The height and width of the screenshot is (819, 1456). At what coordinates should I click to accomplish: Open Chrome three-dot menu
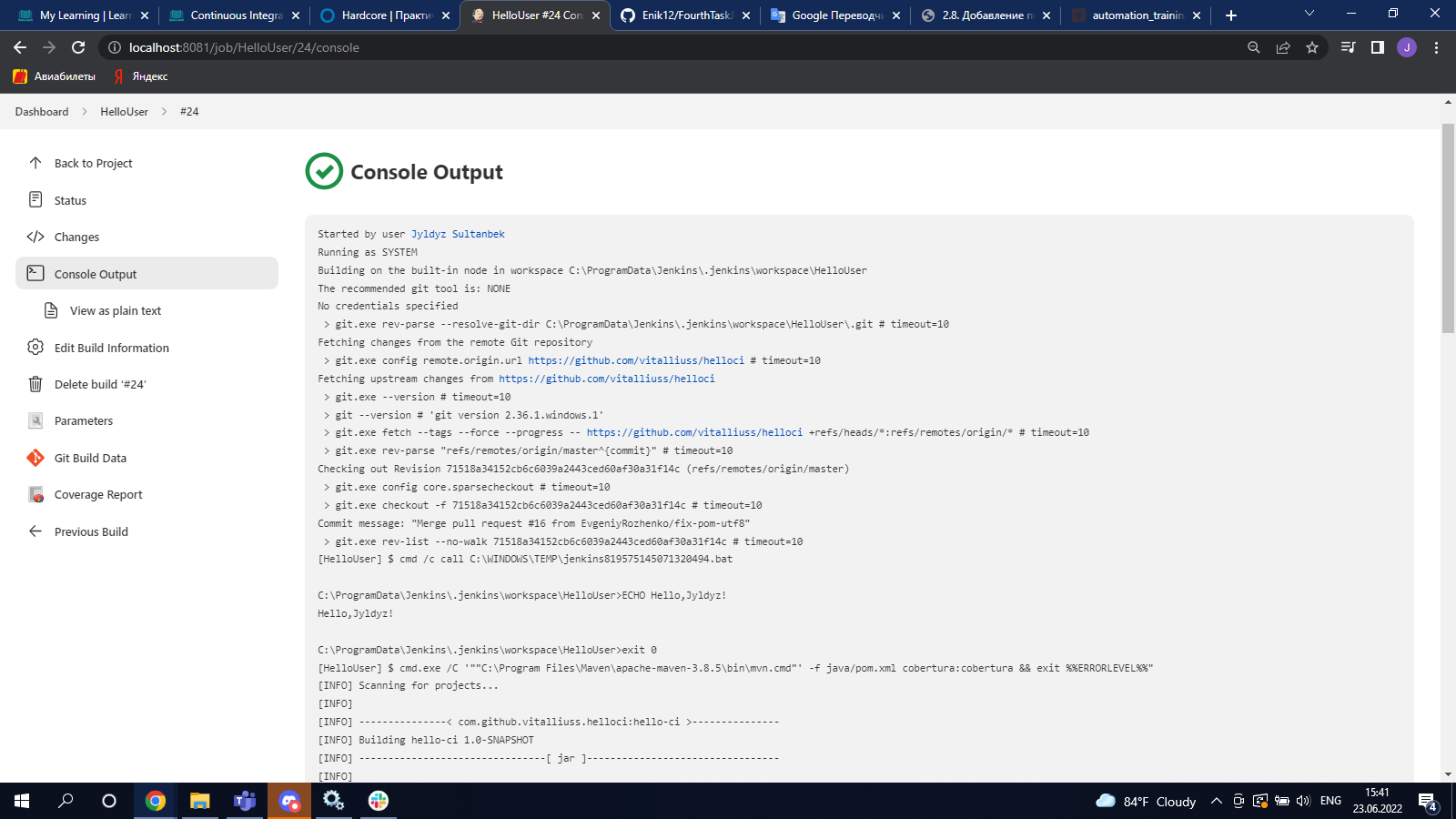pos(1436,47)
